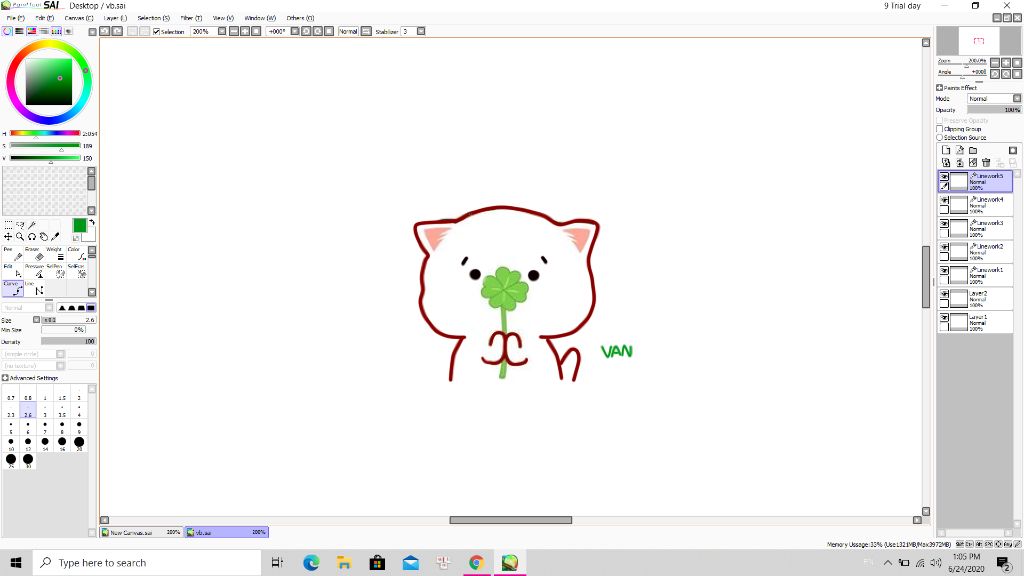Choose the Pressure linework tool
Screen dimensions: 1024x576
click(x=34, y=271)
